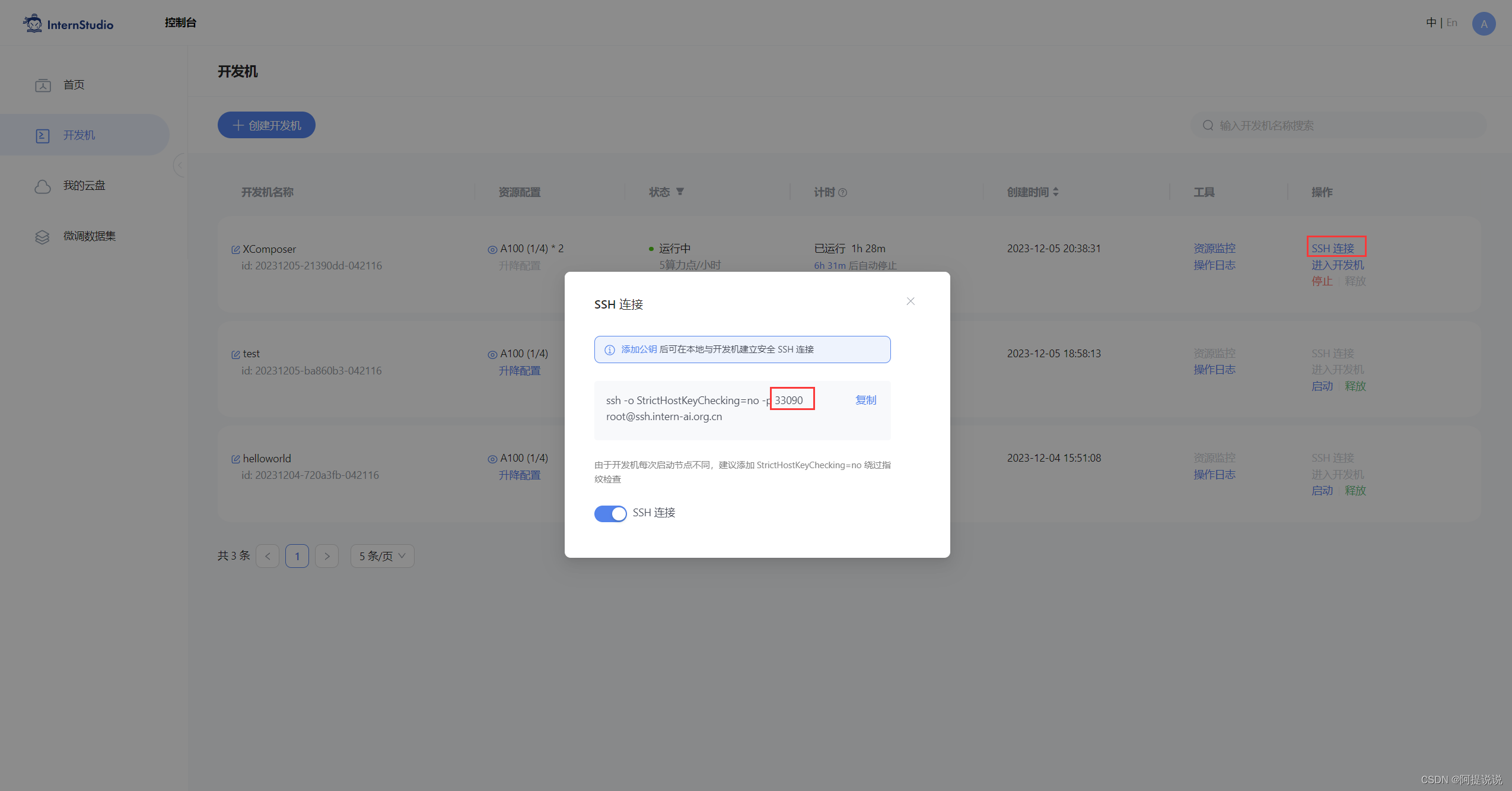Click 释放 for the helloworld machine
Viewport: 1512px width, 791px height.
pyautogui.click(x=1355, y=490)
